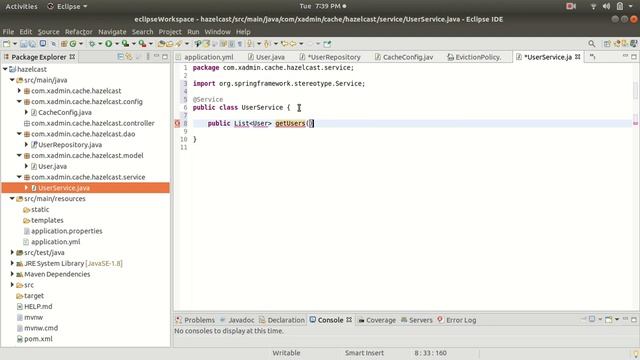This screenshot has height=360, width=640.
Task: Open the Problems view tab
Action: (x=196, y=320)
